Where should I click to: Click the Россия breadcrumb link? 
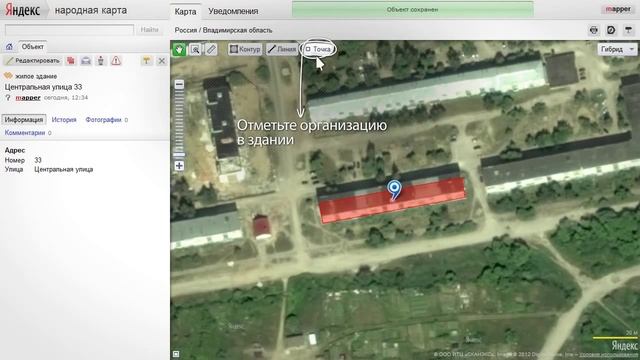[186, 30]
